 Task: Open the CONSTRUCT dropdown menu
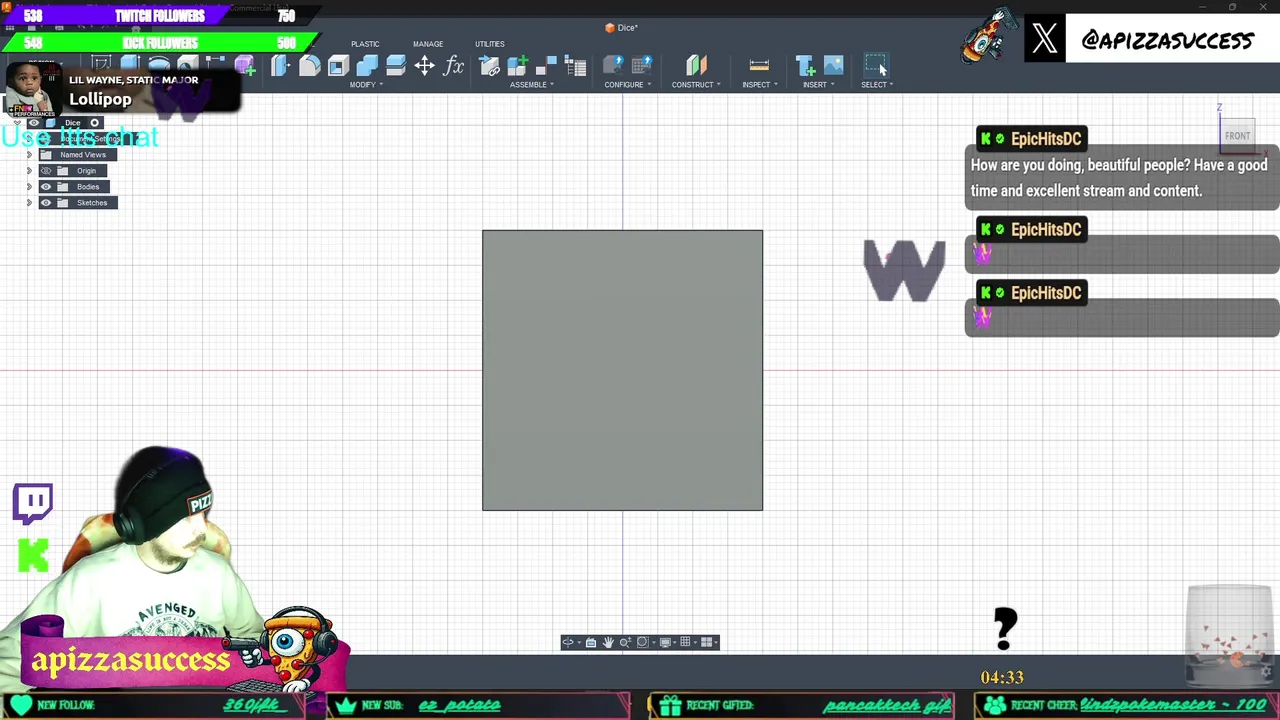[696, 85]
